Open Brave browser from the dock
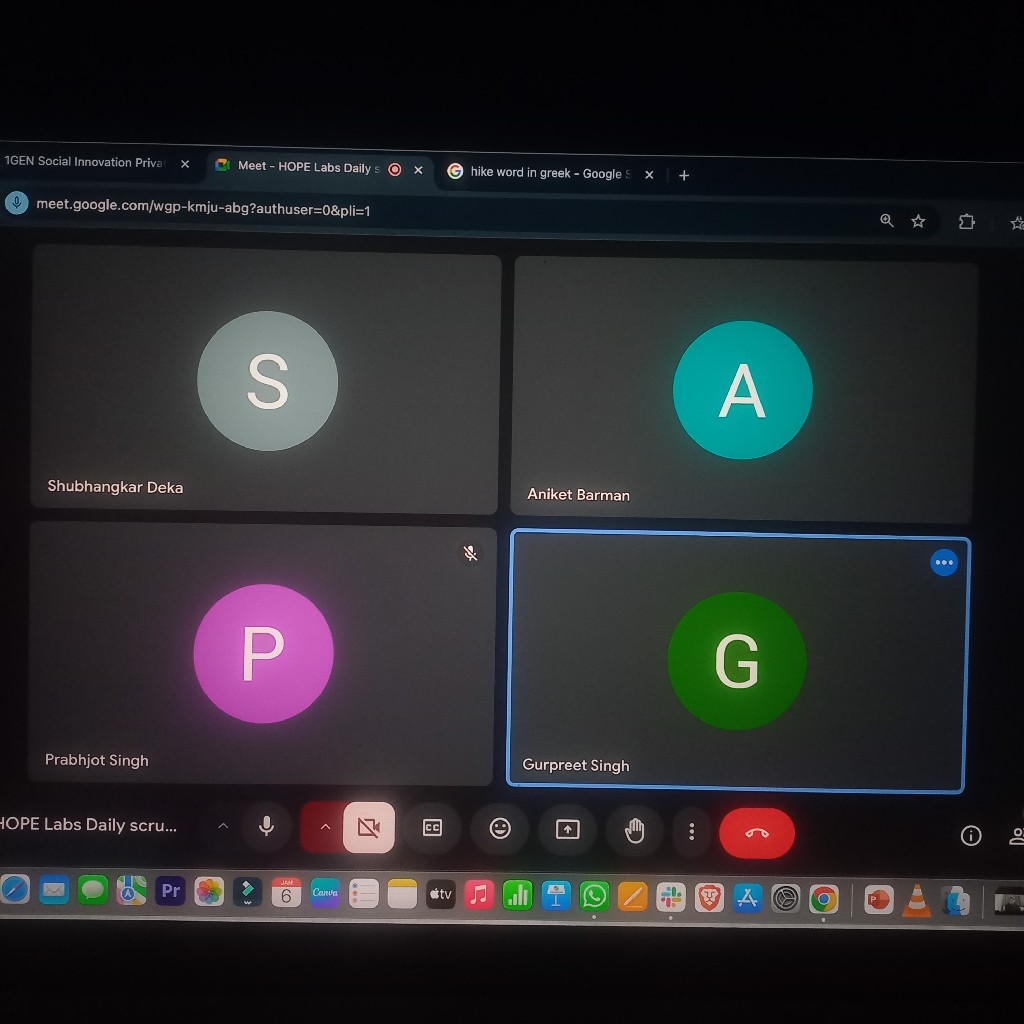The height and width of the screenshot is (1024, 1024). click(x=709, y=898)
